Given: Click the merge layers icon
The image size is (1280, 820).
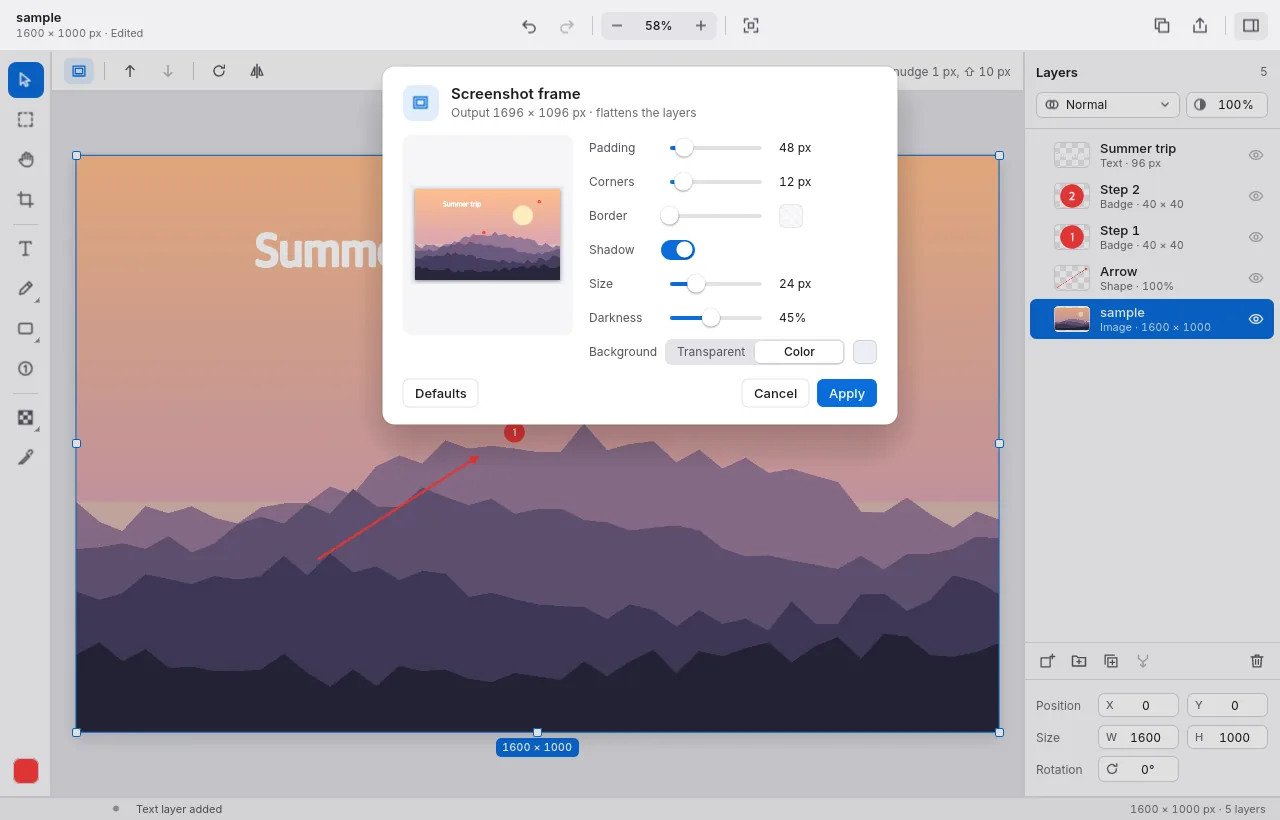Looking at the screenshot, I should pos(1143,661).
